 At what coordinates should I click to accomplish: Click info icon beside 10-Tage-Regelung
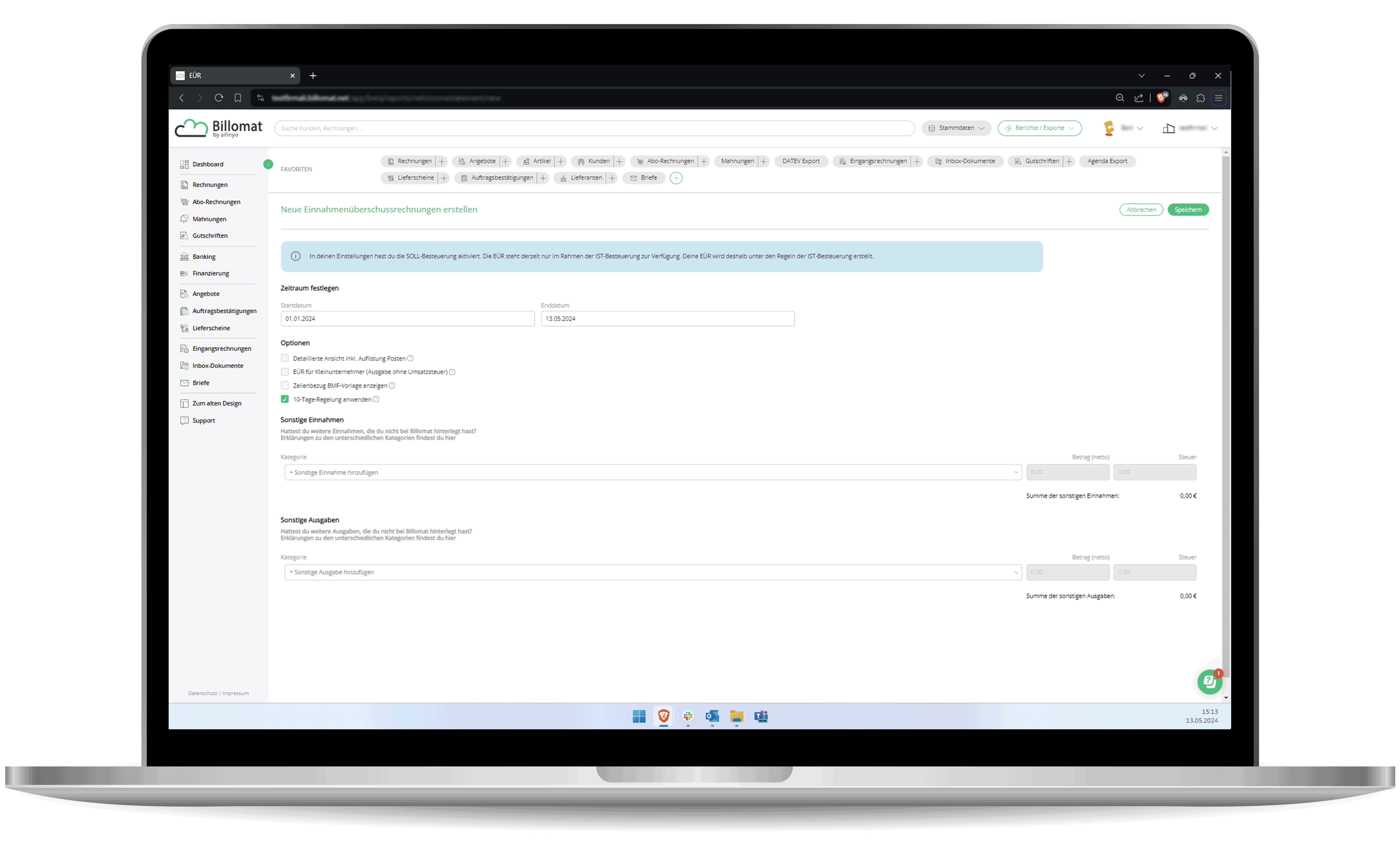coord(376,400)
